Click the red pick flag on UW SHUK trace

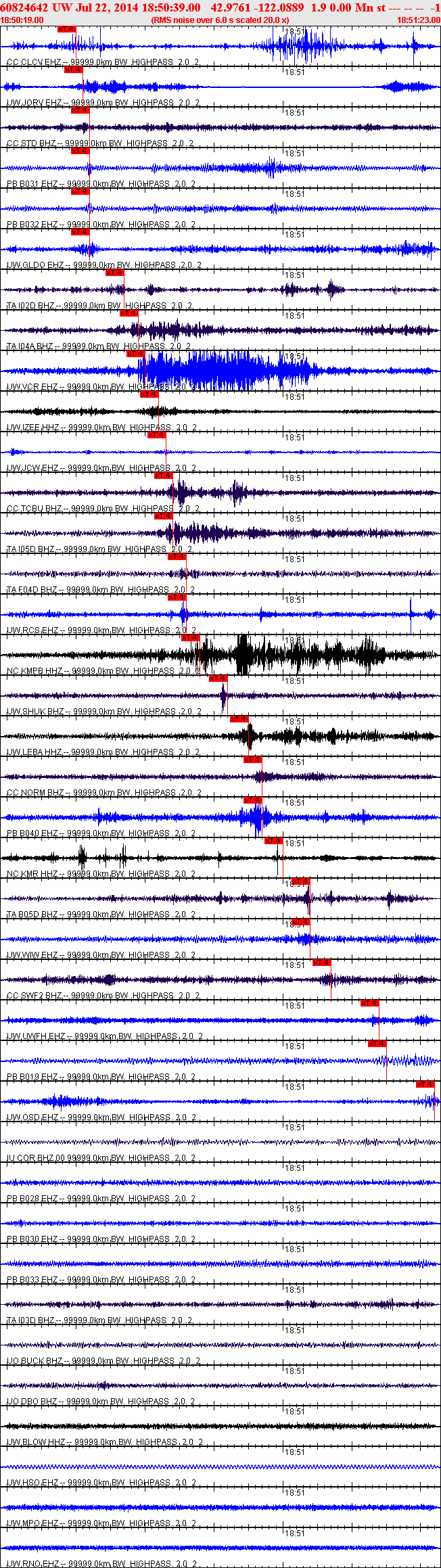tap(218, 678)
